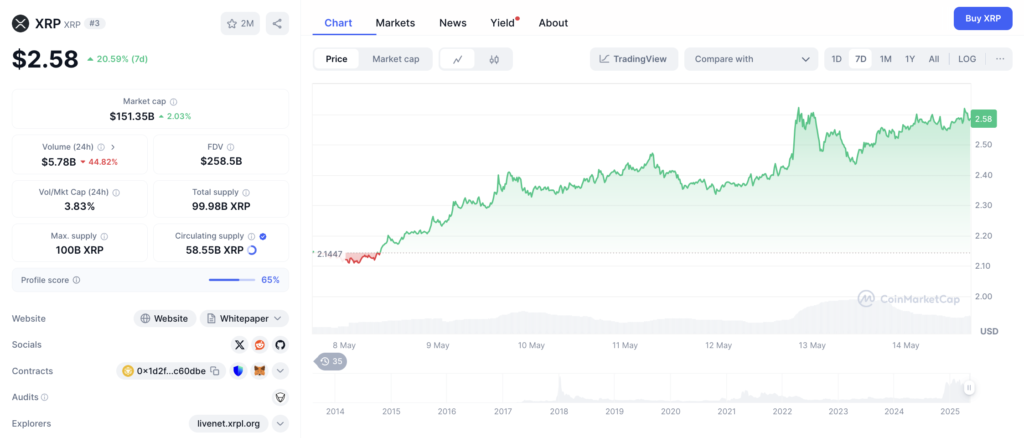Open the Compare with dropdown
The height and width of the screenshot is (438, 1024).
[751, 59]
